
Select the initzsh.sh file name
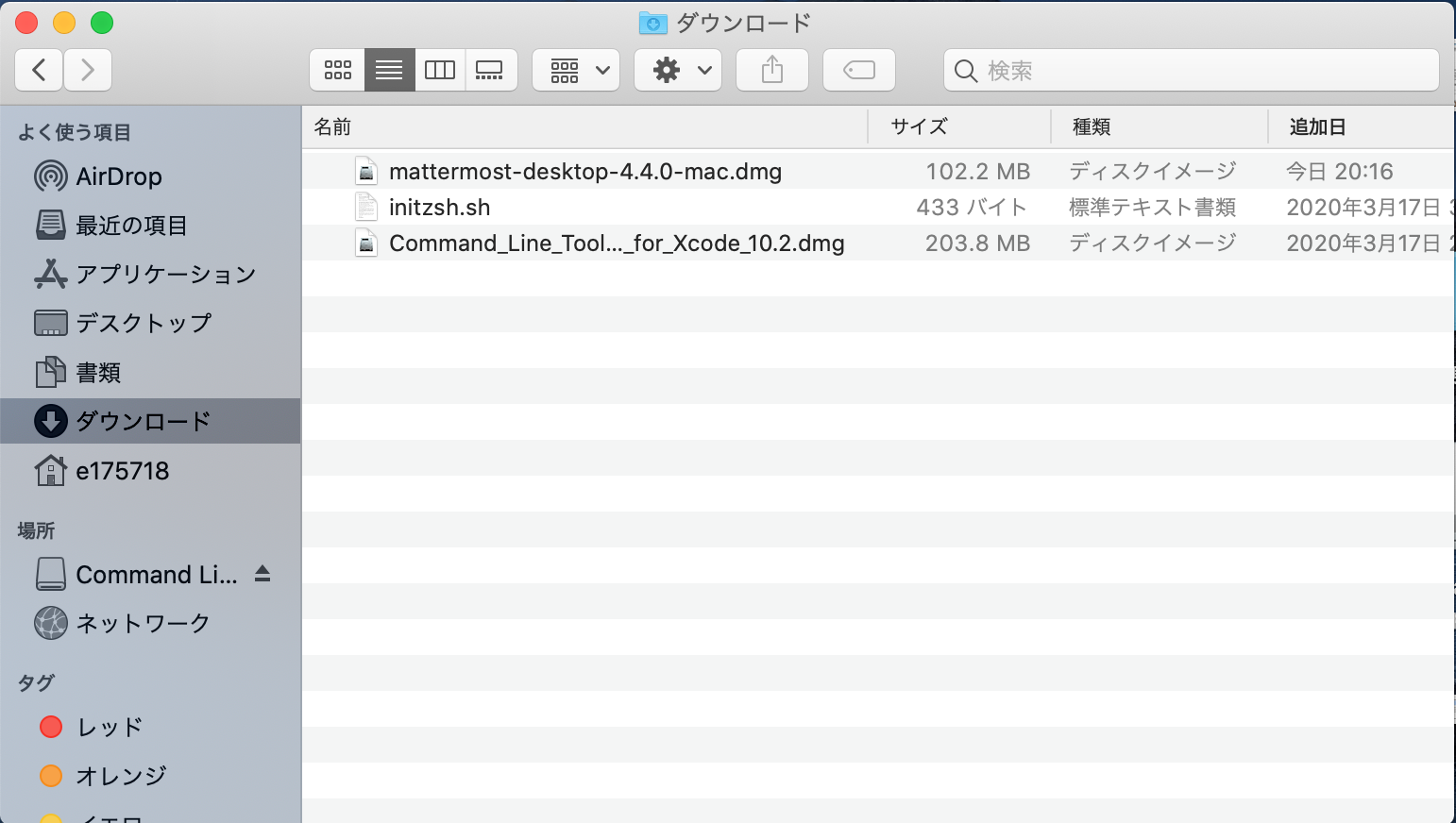tap(439, 208)
